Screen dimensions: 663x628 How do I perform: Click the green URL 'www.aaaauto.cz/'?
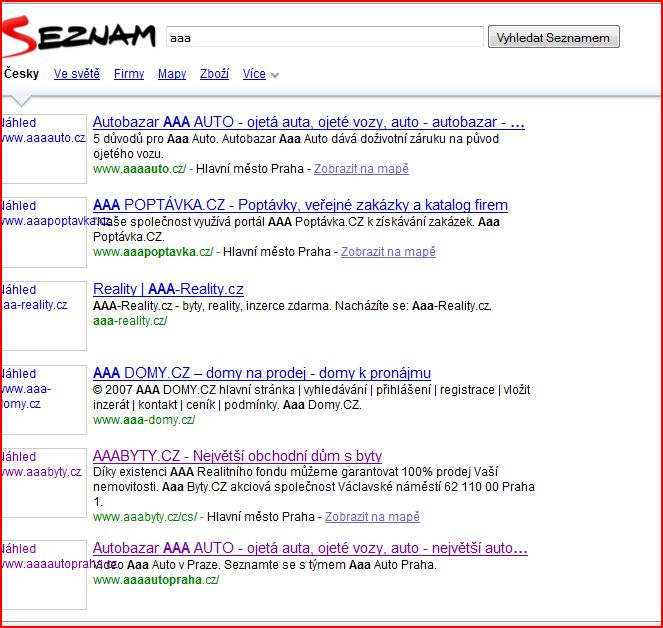pos(140,169)
